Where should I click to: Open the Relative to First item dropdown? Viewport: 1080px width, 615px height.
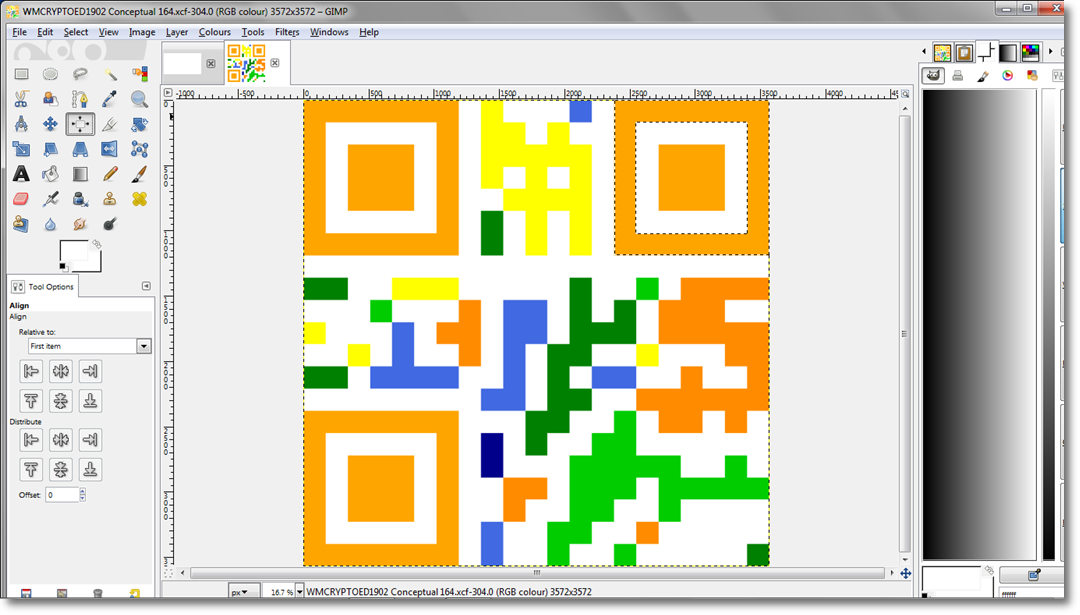click(89, 346)
